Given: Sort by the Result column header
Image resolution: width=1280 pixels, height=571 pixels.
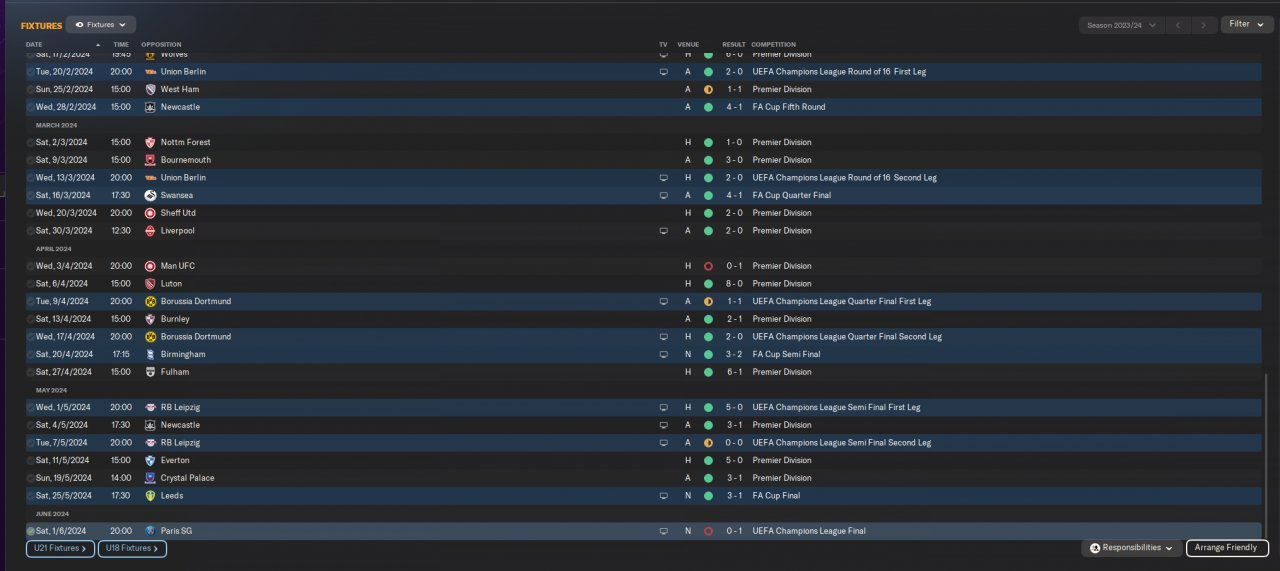Looking at the screenshot, I should 734,45.
